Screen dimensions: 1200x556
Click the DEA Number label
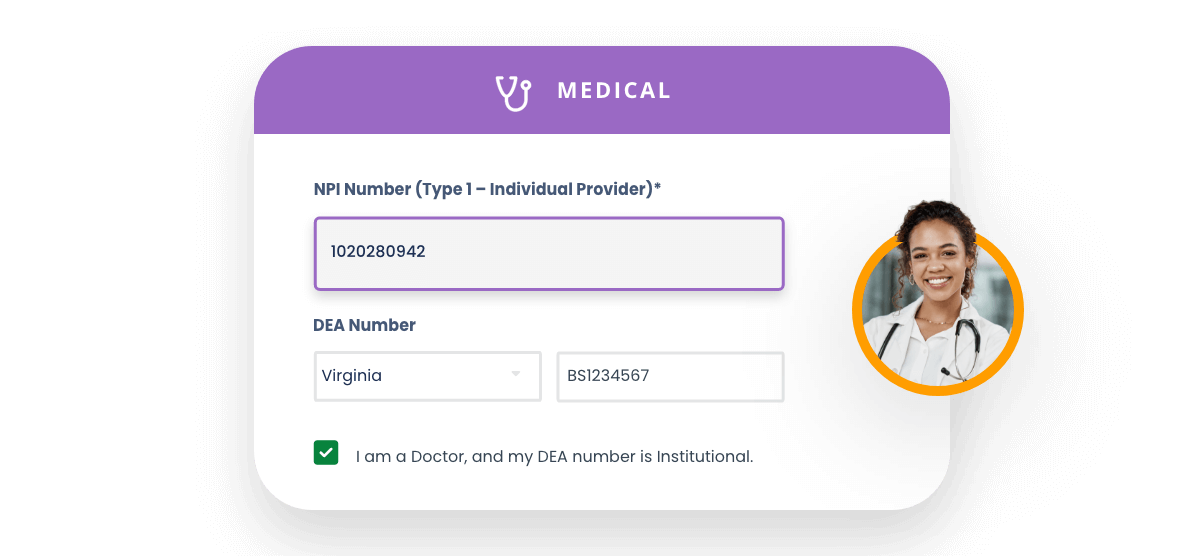[365, 325]
